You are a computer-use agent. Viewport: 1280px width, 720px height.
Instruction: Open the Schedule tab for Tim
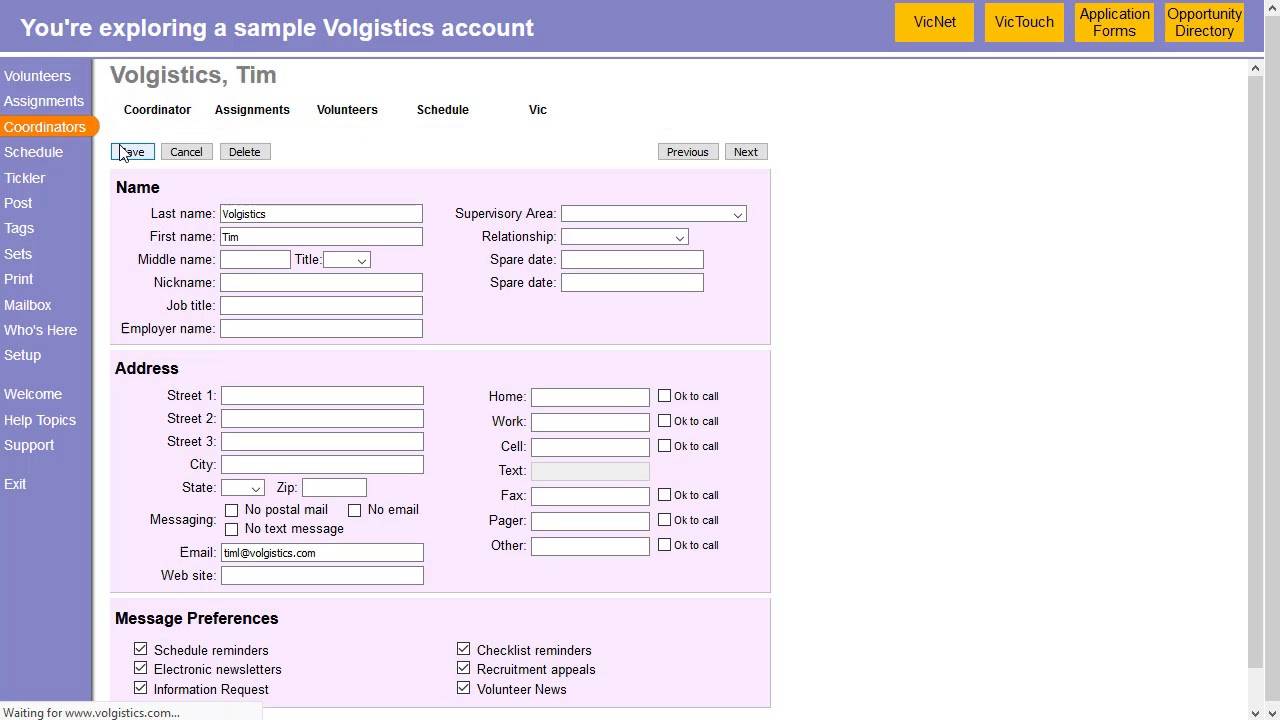442,110
